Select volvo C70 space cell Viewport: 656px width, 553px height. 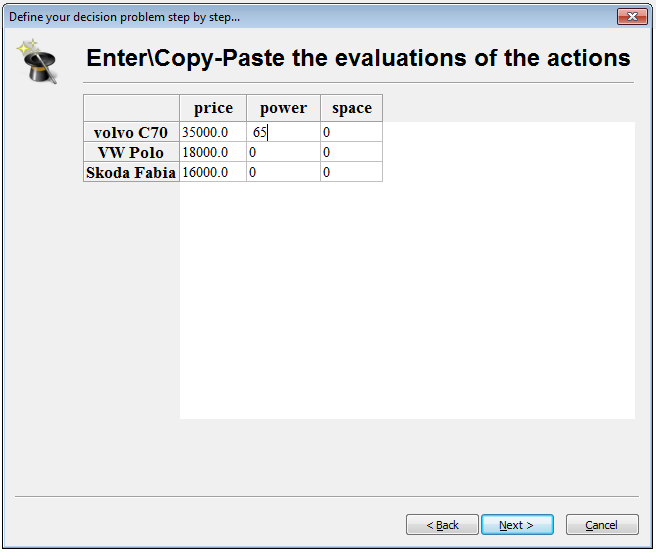click(351, 132)
